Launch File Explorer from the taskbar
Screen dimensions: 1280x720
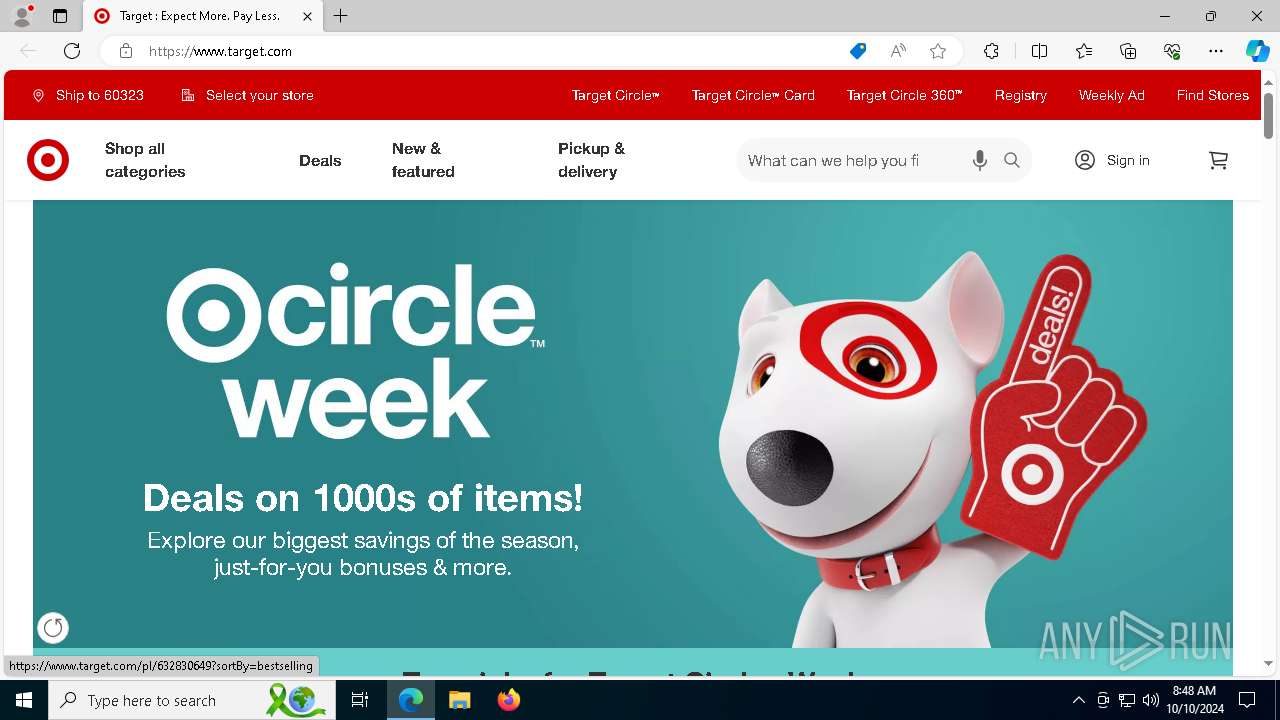[x=459, y=700]
